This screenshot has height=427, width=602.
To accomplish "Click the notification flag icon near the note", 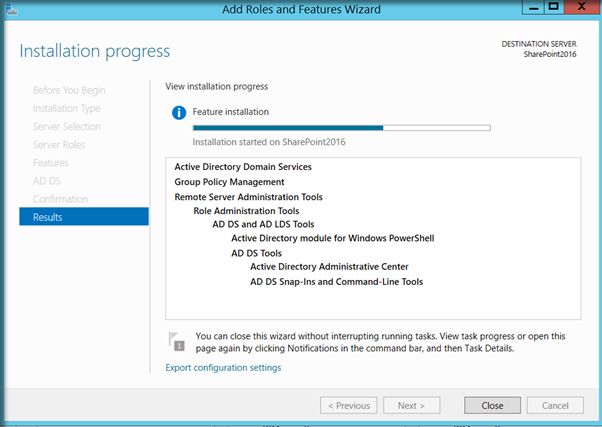I will click(176, 341).
